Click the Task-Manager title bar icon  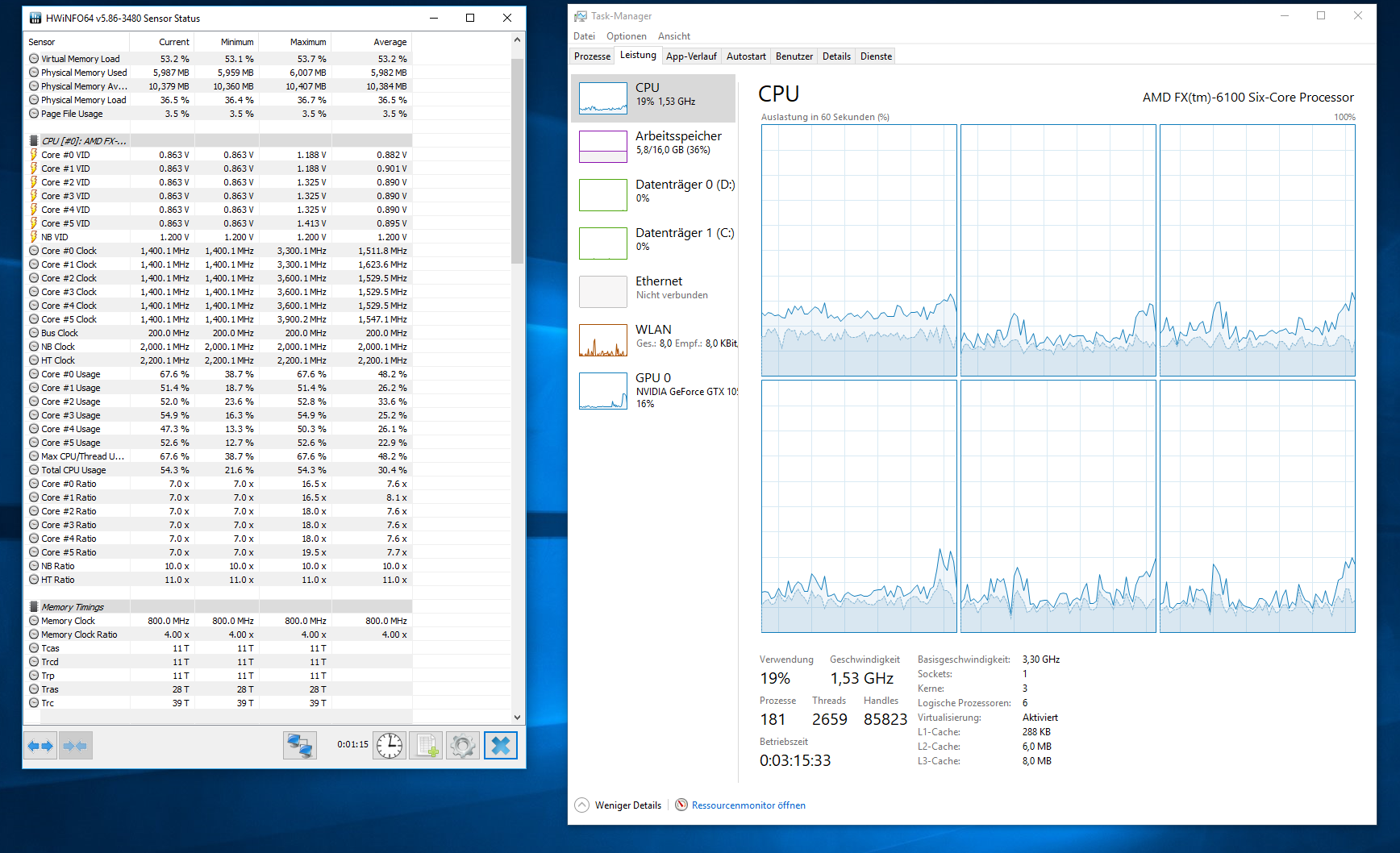(581, 16)
